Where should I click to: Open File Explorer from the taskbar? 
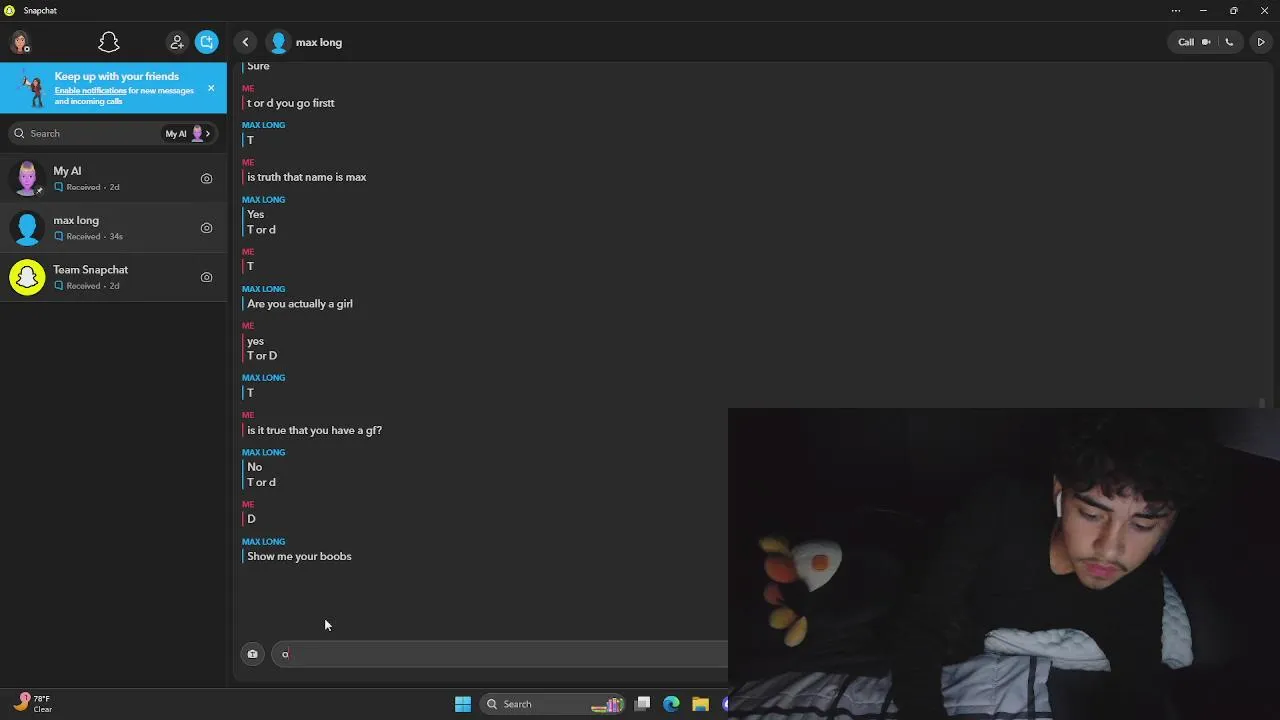pyautogui.click(x=700, y=704)
